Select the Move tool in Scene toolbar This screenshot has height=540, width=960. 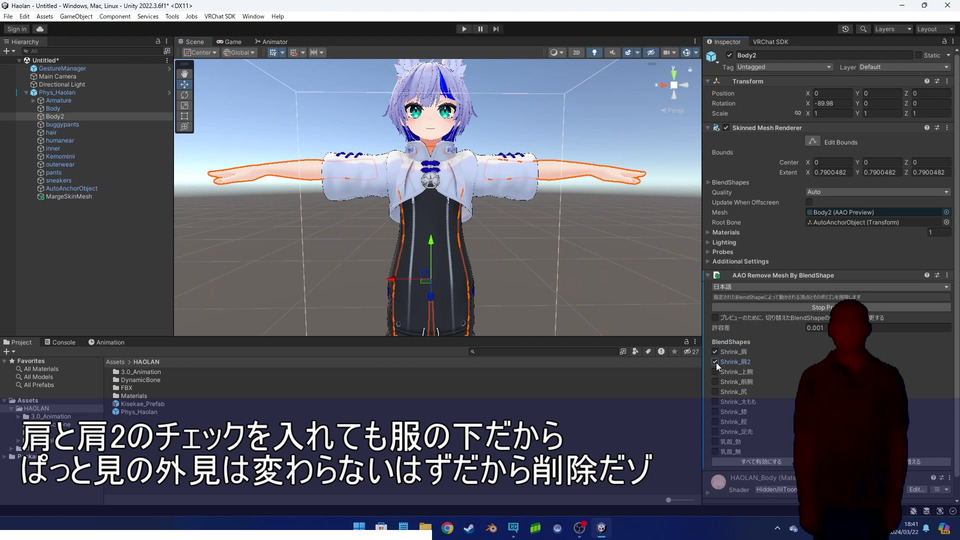184,84
